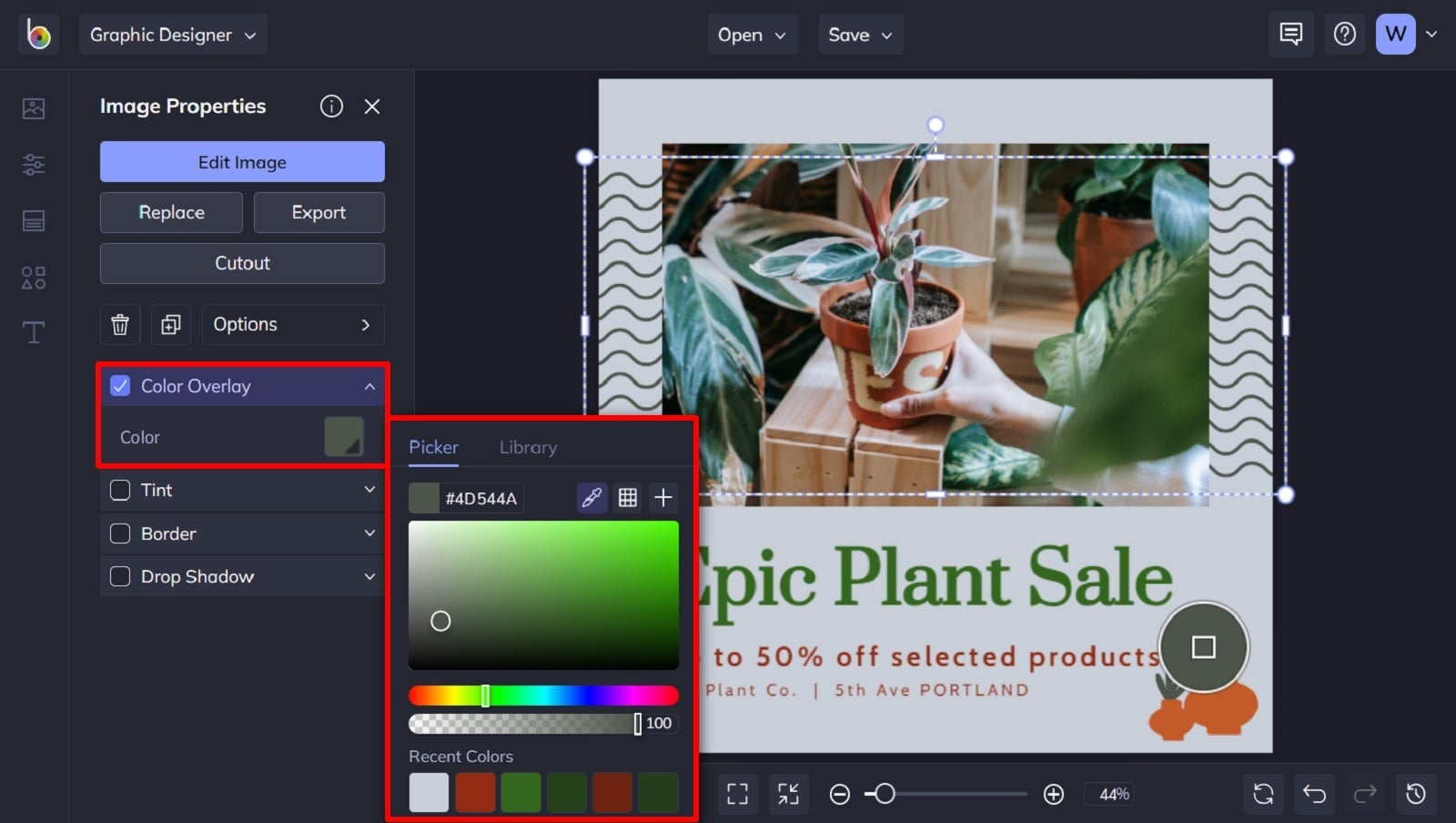Click the Edit Image button

pyautogui.click(x=242, y=162)
